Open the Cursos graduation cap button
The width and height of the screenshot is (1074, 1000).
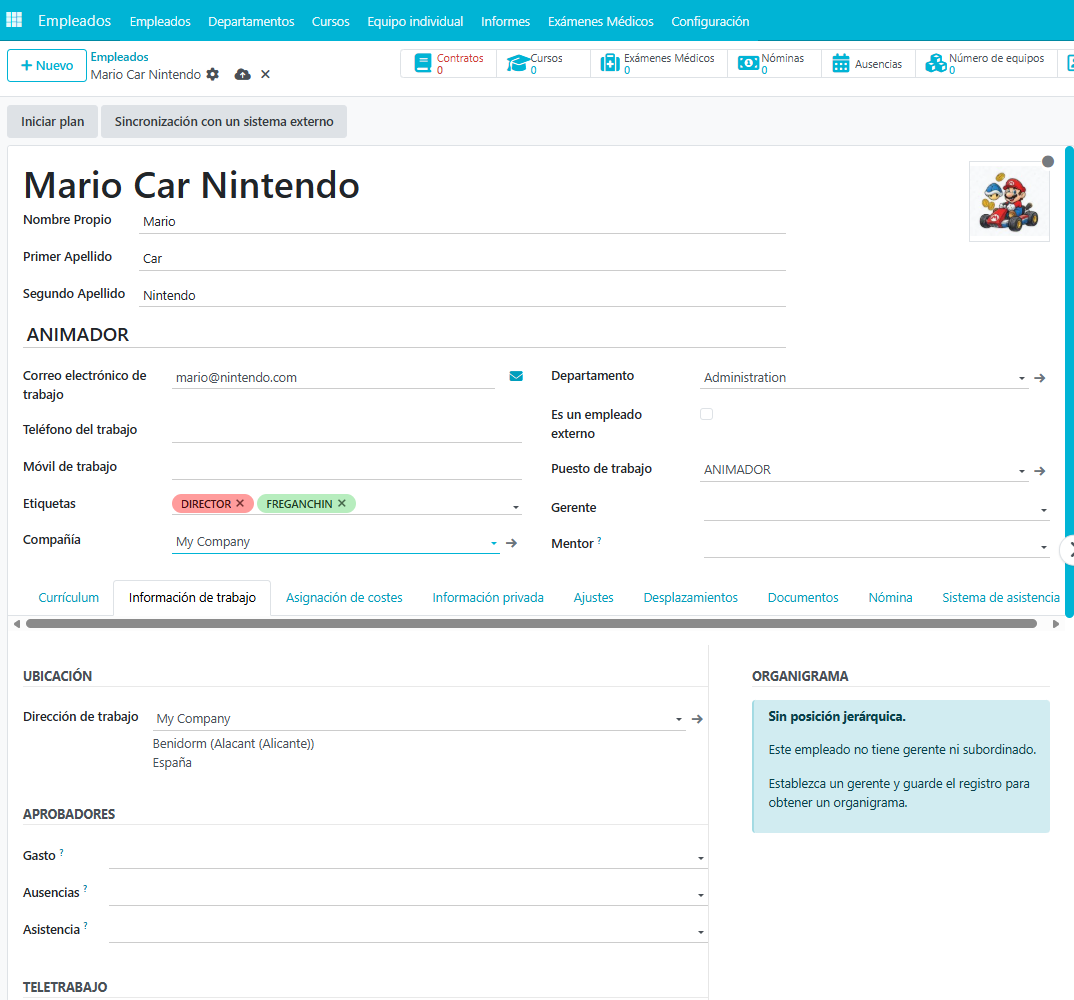click(x=543, y=64)
